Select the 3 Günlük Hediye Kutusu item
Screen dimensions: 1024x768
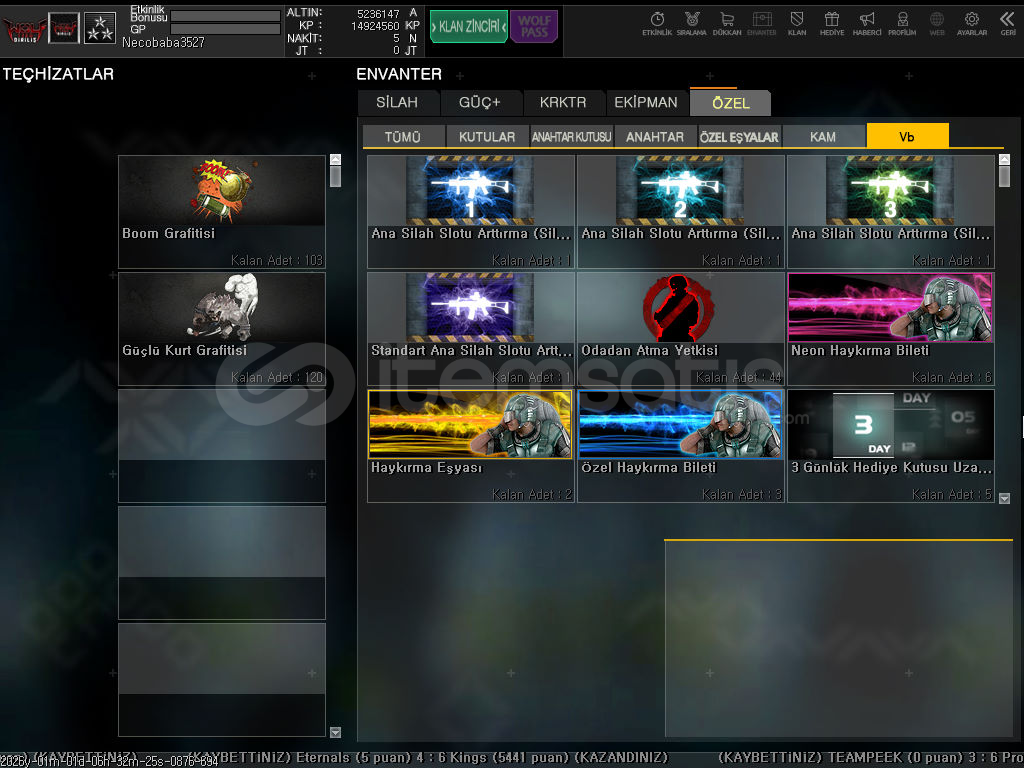pyautogui.click(x=891, y=446)
